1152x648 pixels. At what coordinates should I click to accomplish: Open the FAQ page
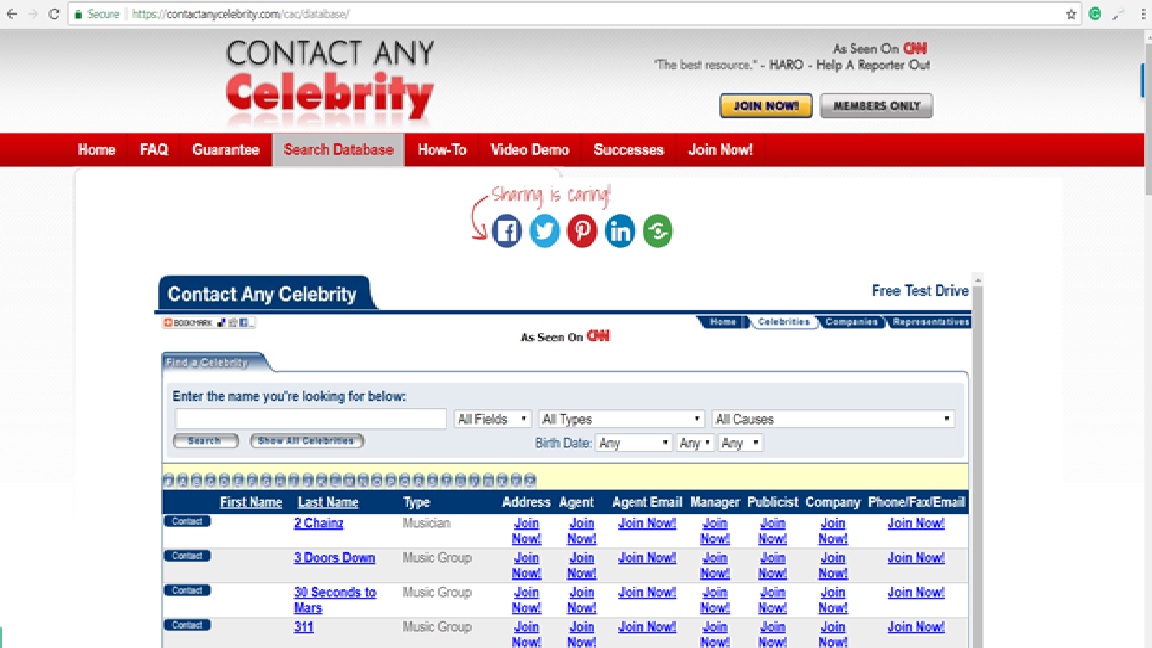pyautogui.click(x=154, y=150)
